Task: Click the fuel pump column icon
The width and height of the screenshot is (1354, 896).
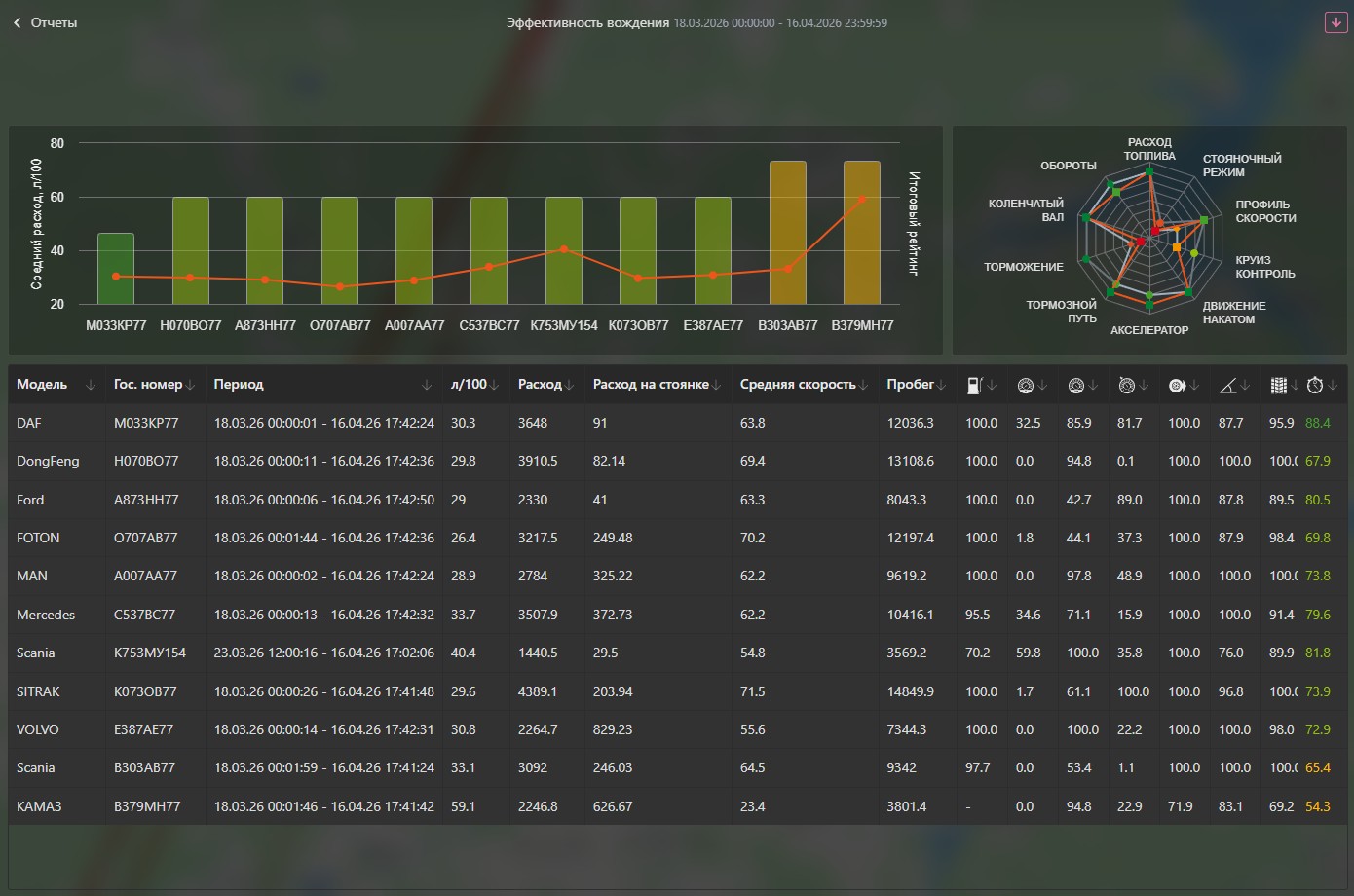Action: (974, 386)
